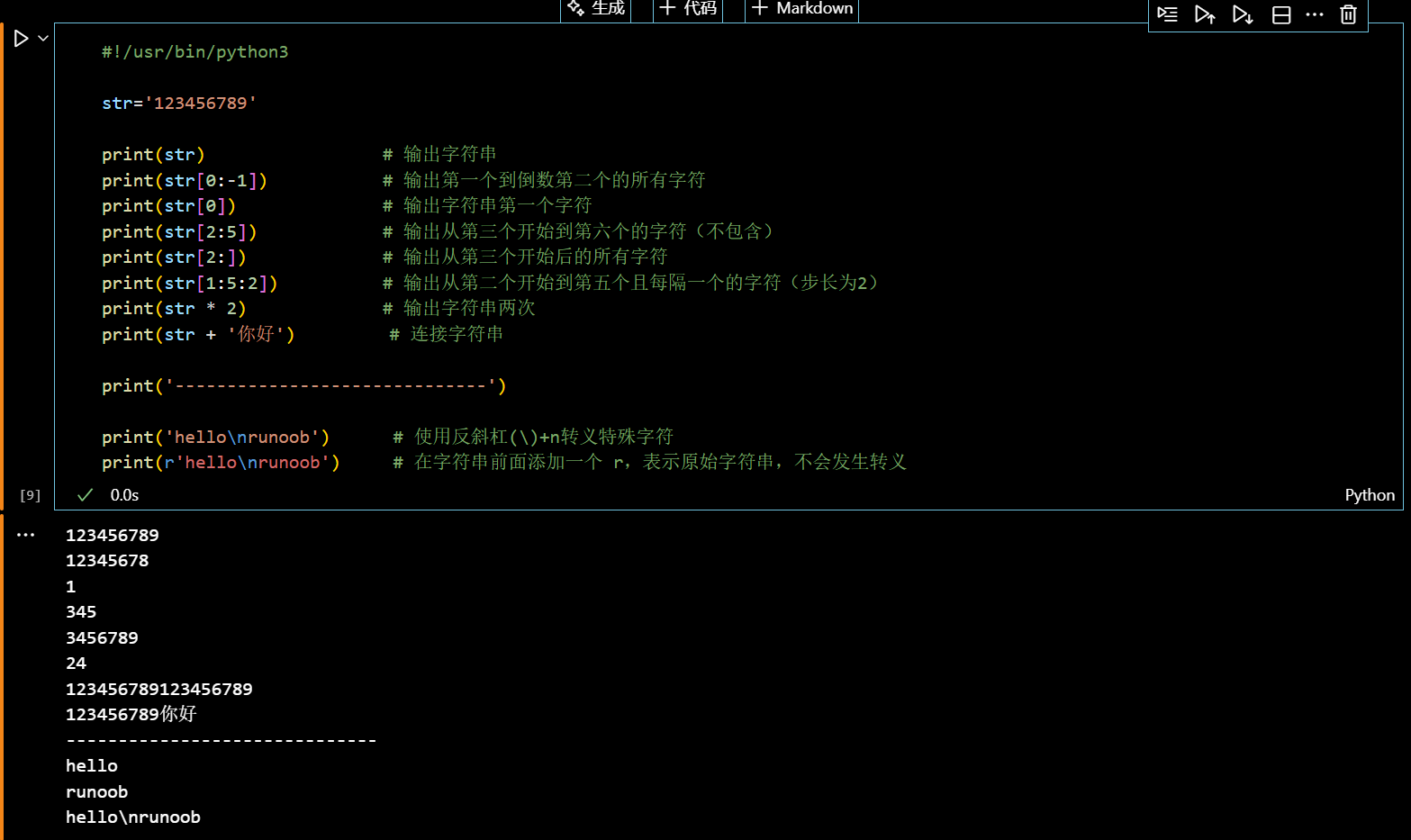Click the dashed separator line in output
Screen dimensions: 1411x840
pyautogui.click(x=221, y=739)
